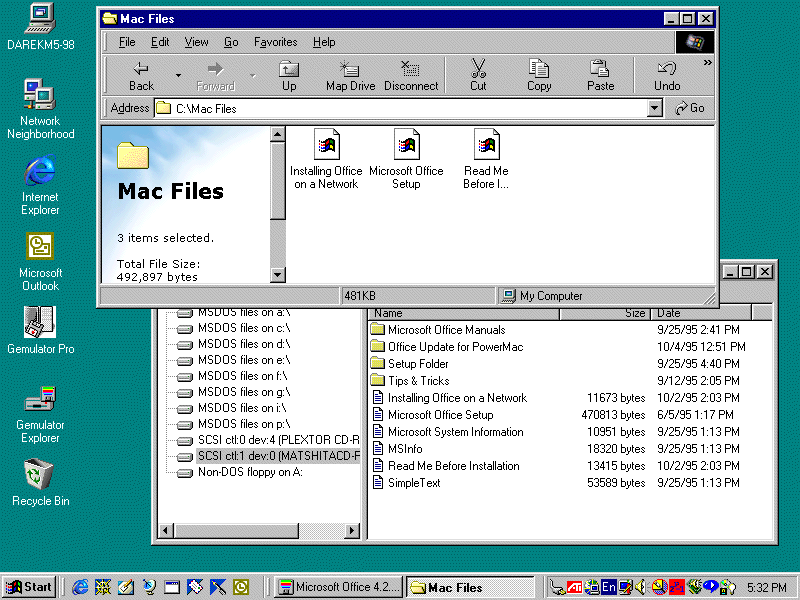Viewport: 800px width, 600px height.
Task: Select the Installing Office on a Network file icon
Action: [326, 159]
